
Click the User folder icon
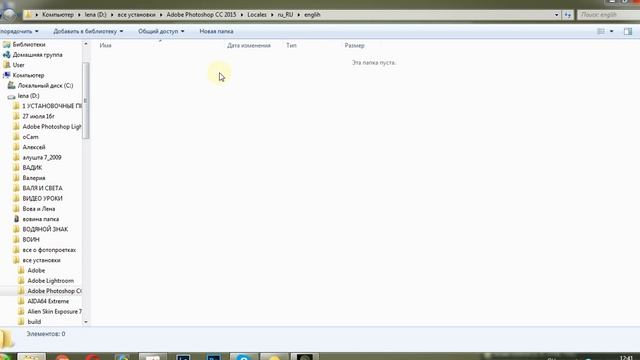pos(7,65)
